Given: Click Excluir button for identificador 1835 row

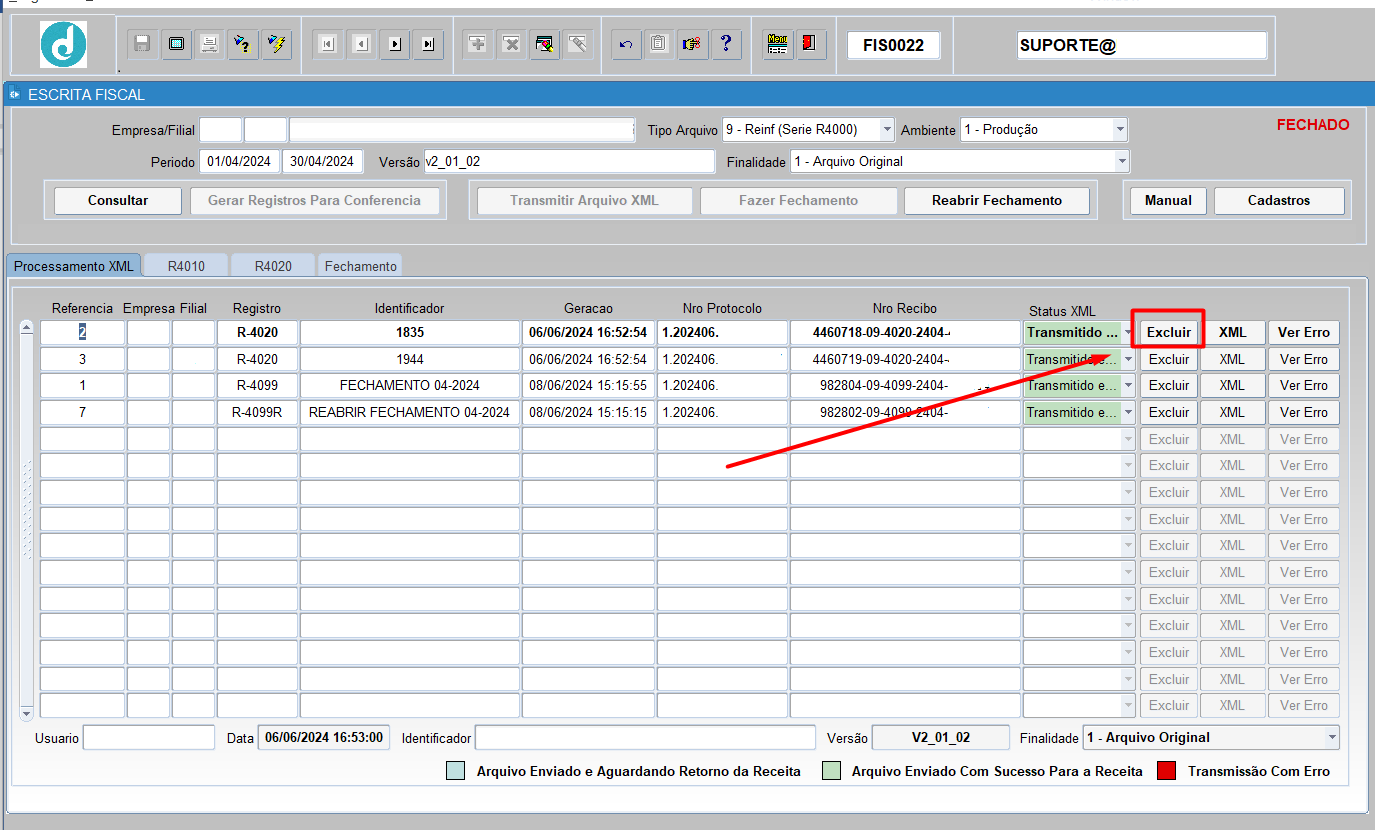Looking at the screenshot, I should click(1169, 333).
